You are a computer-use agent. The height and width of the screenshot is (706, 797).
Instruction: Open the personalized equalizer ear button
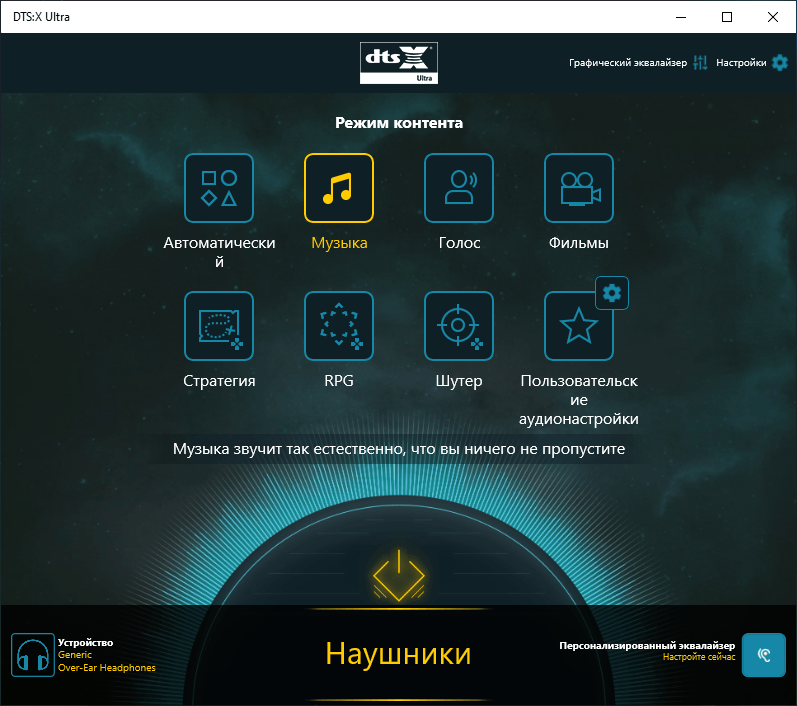(763, 655)
